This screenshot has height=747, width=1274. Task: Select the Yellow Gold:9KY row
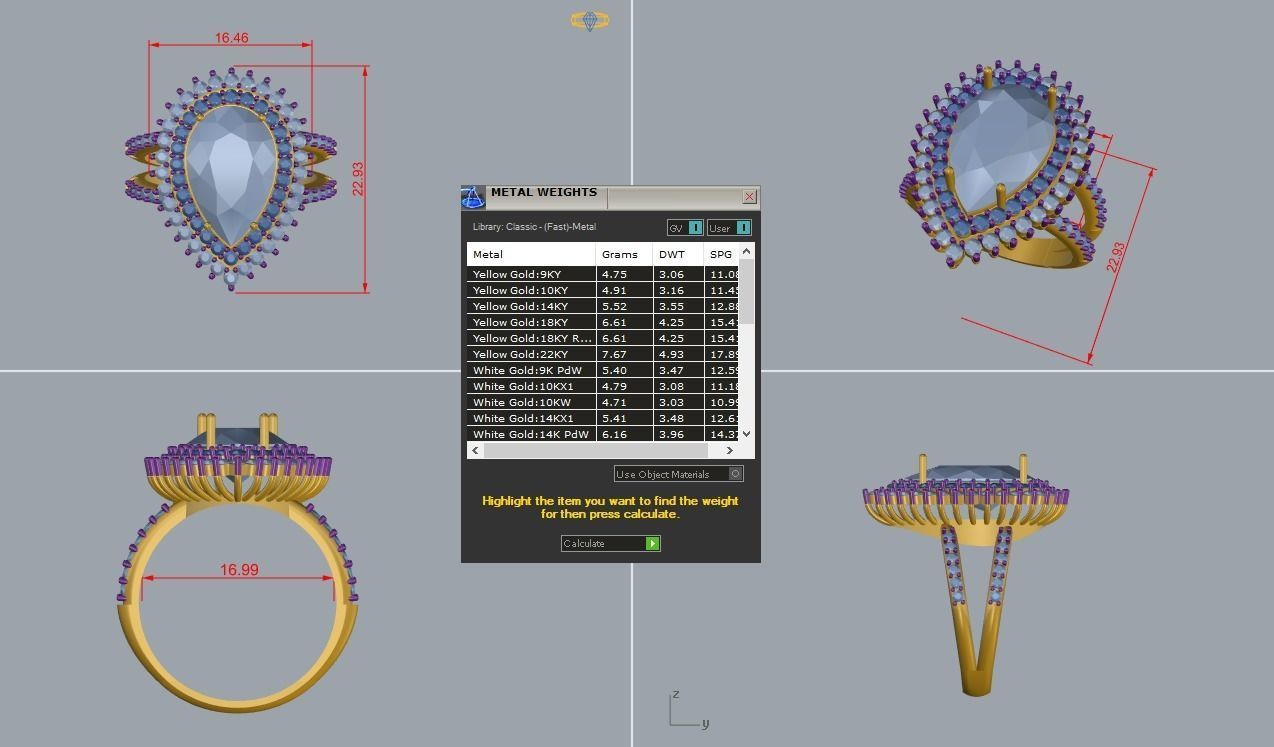click(603, 274)
